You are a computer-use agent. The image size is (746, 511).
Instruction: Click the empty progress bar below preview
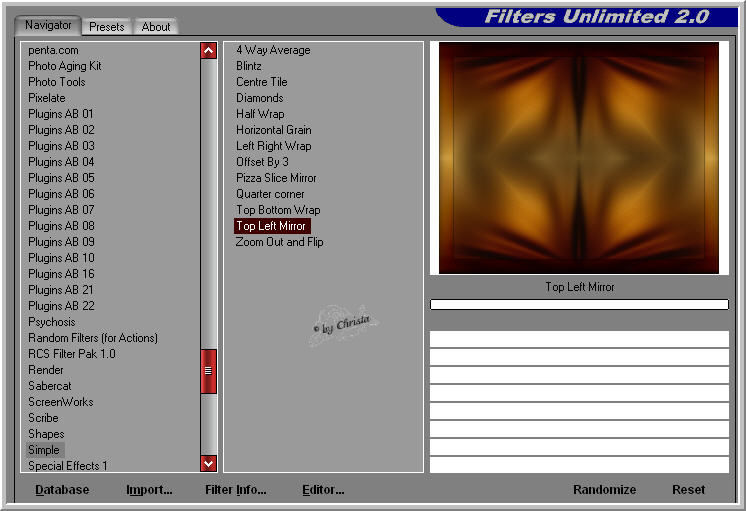click(x=579, y=305)
